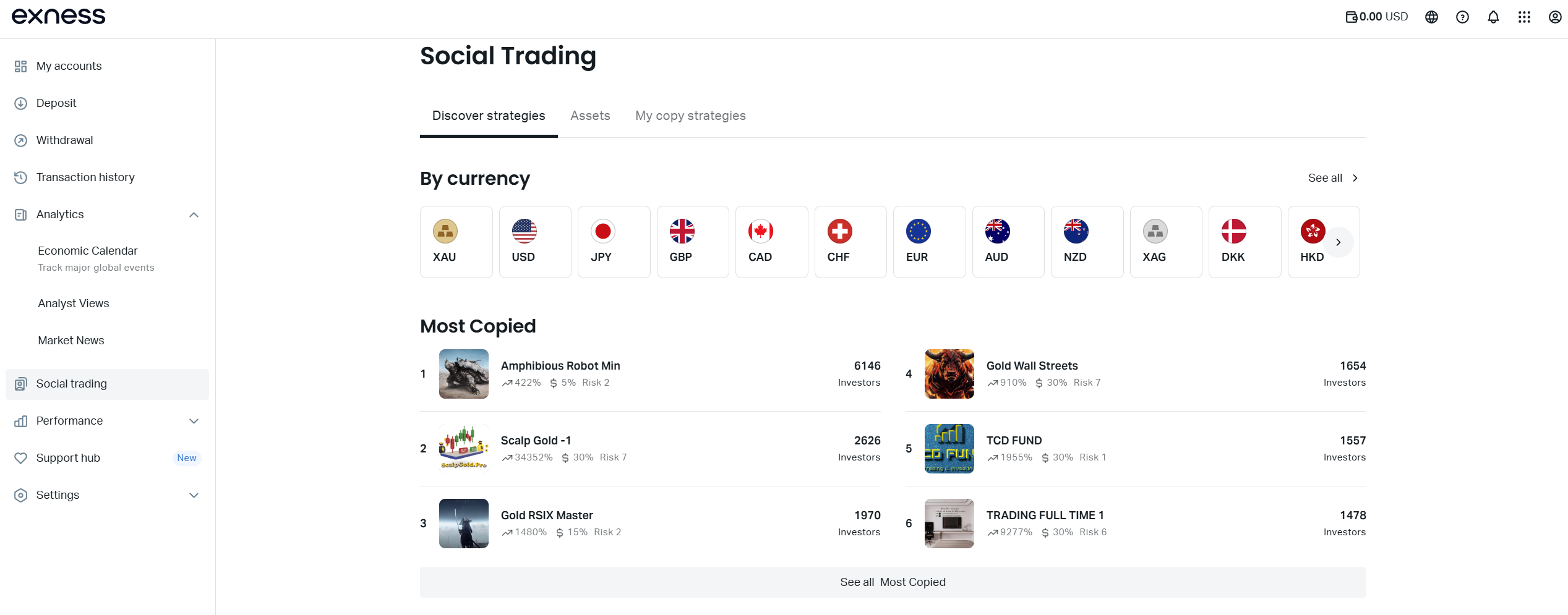1568x615 pixels.
Task: Open the user profile icon
Action: [x=1555, y=17]
